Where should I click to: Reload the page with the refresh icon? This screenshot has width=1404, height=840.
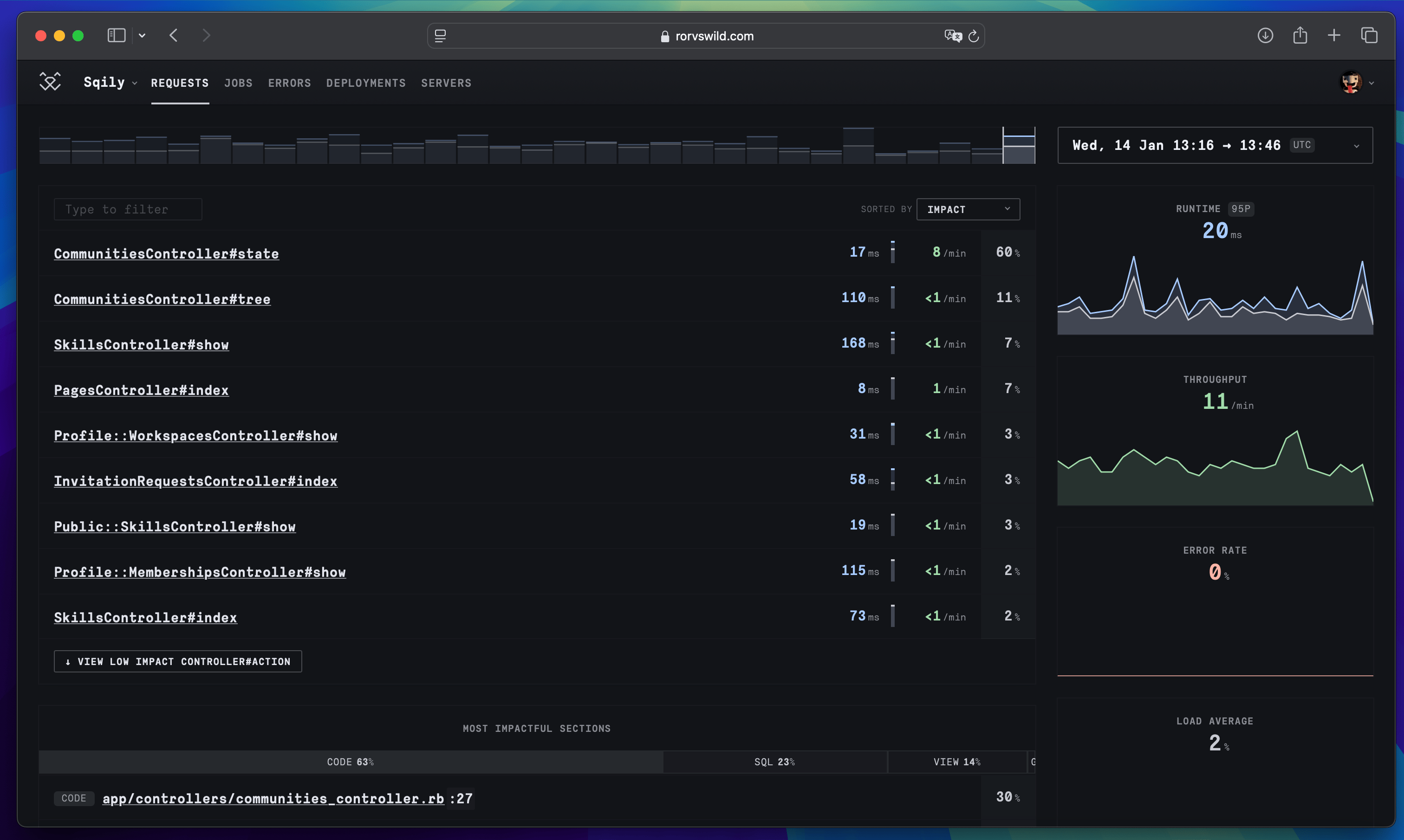click(x=974, y=36)
